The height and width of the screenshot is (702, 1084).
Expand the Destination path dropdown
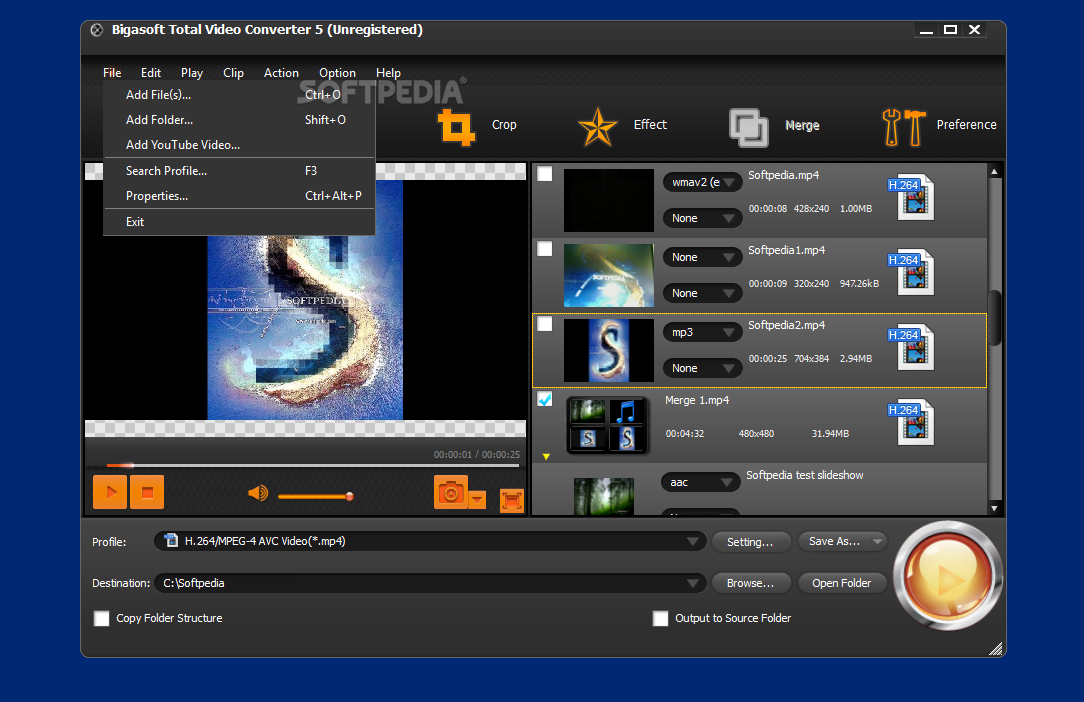click(x=692, y=584)
